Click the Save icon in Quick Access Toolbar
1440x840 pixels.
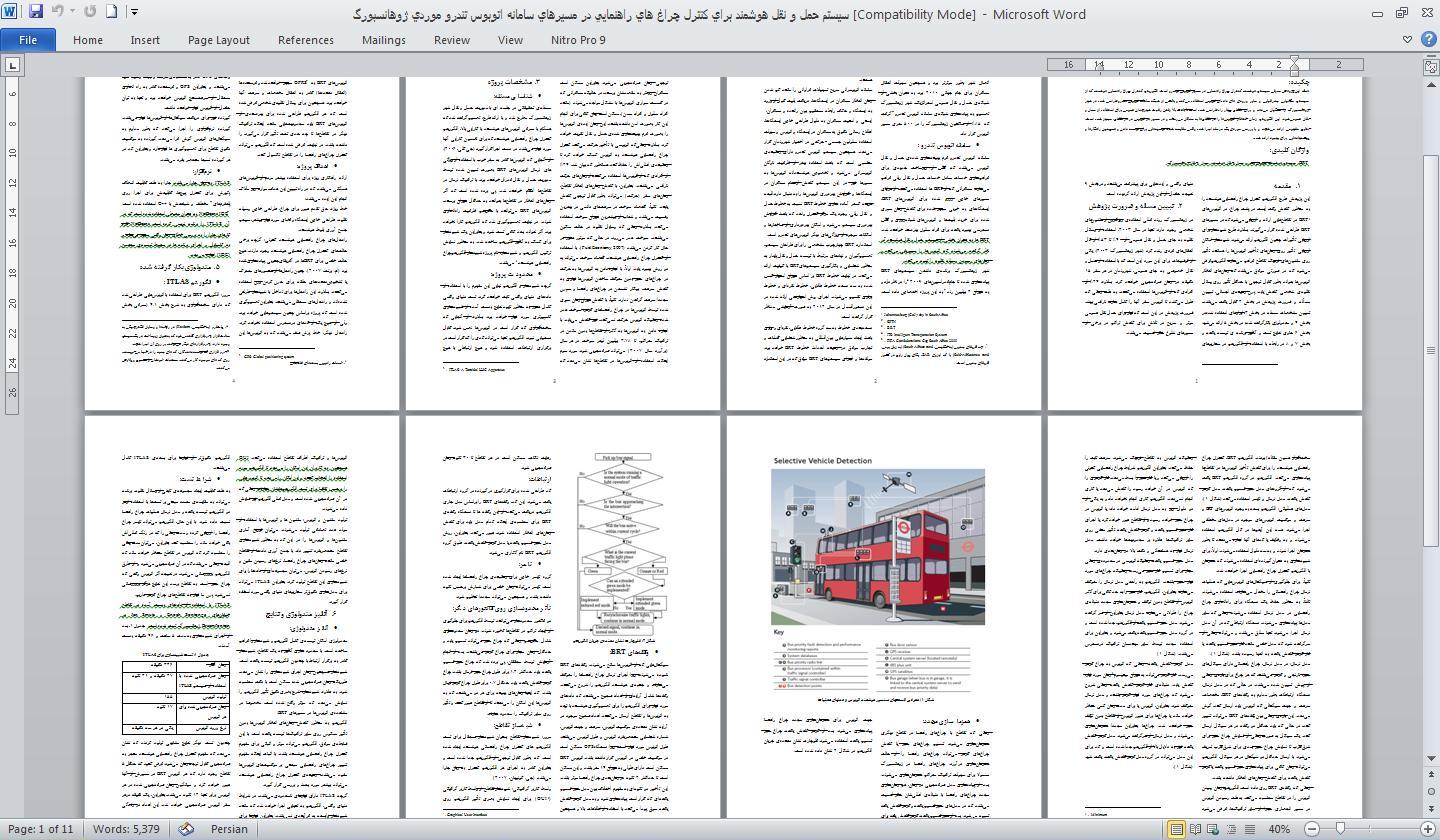click(x=36, y=12)
